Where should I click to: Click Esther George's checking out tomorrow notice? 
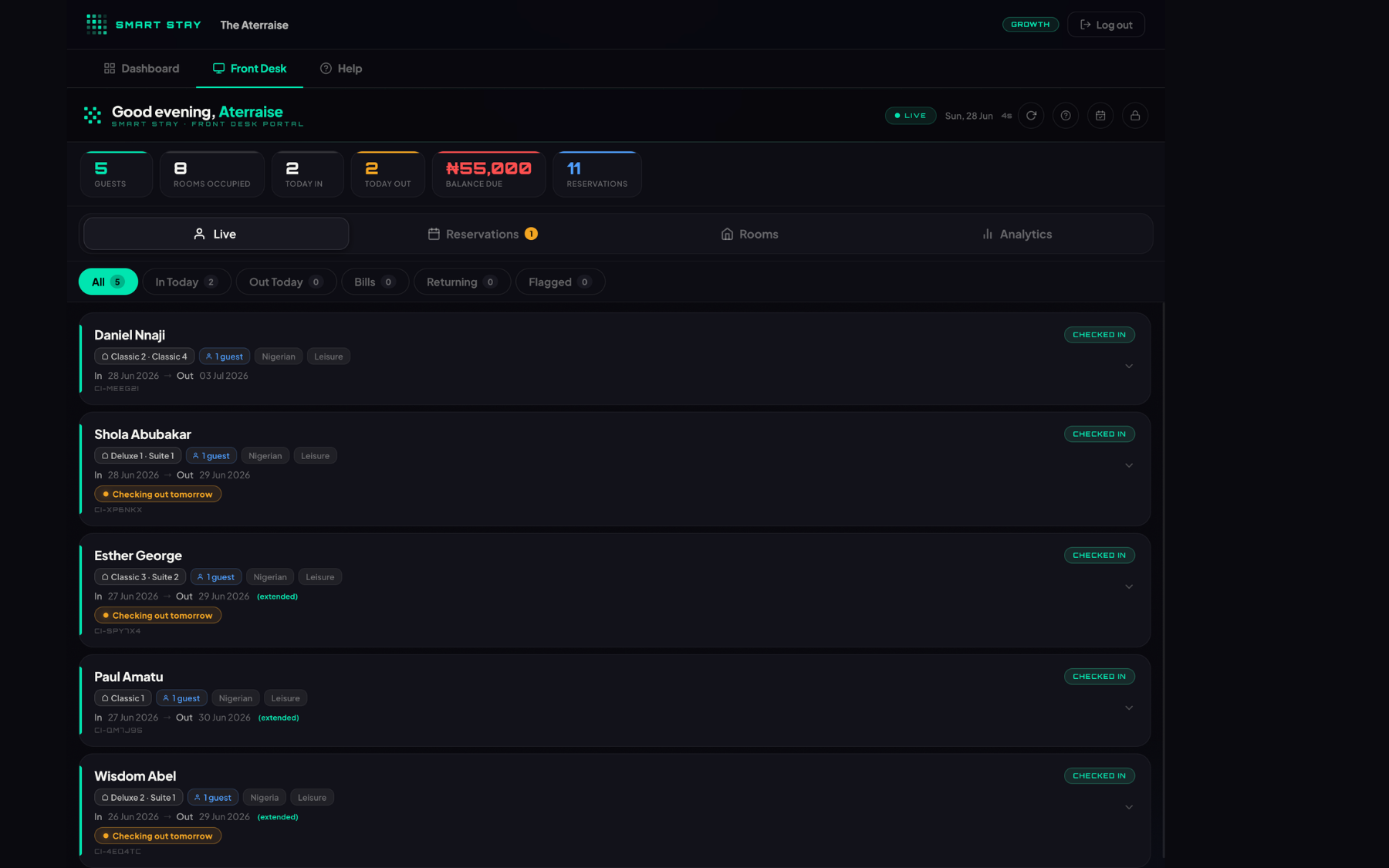158,616
